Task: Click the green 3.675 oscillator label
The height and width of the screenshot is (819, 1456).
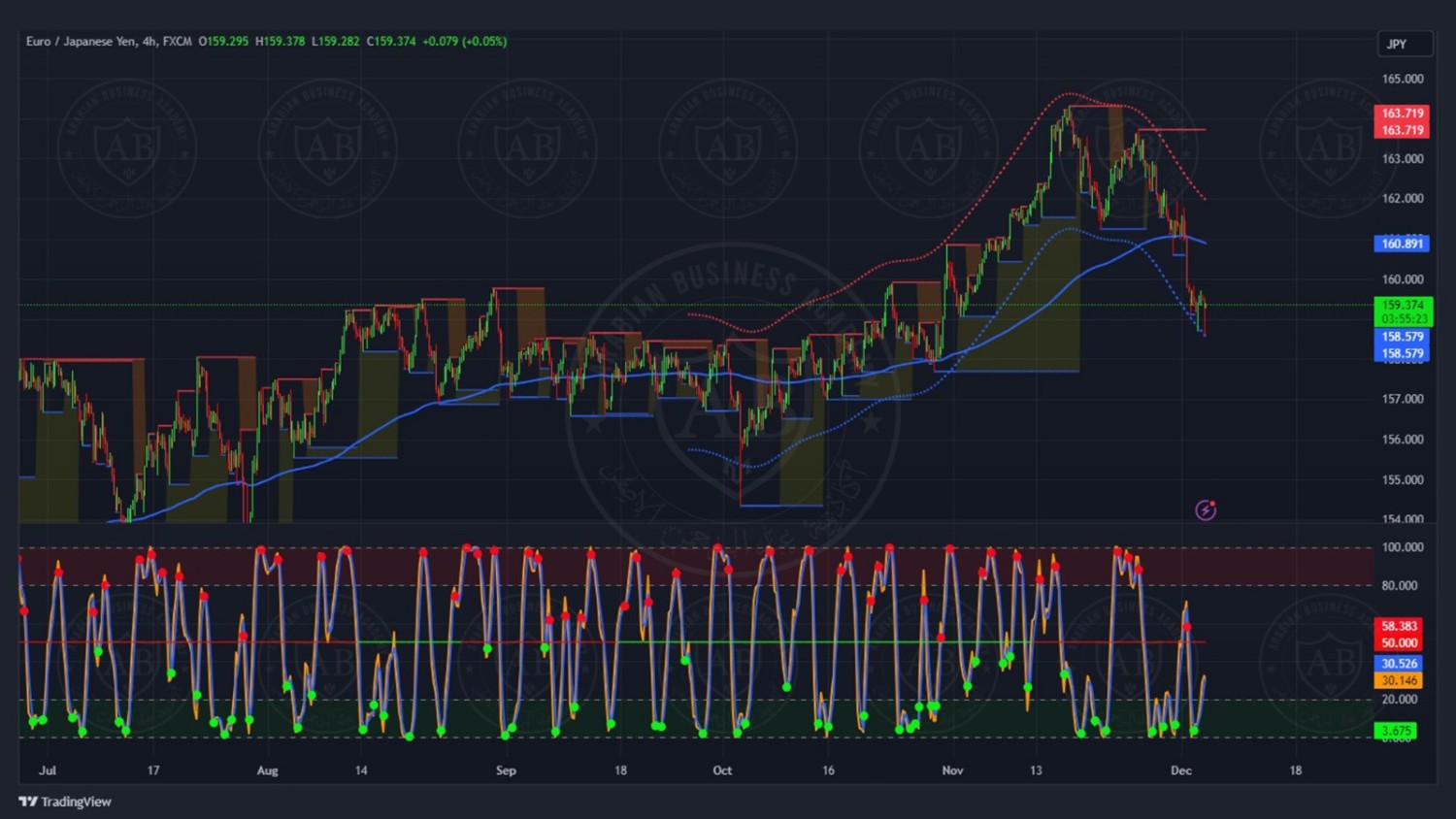Action: point(1397,731)
